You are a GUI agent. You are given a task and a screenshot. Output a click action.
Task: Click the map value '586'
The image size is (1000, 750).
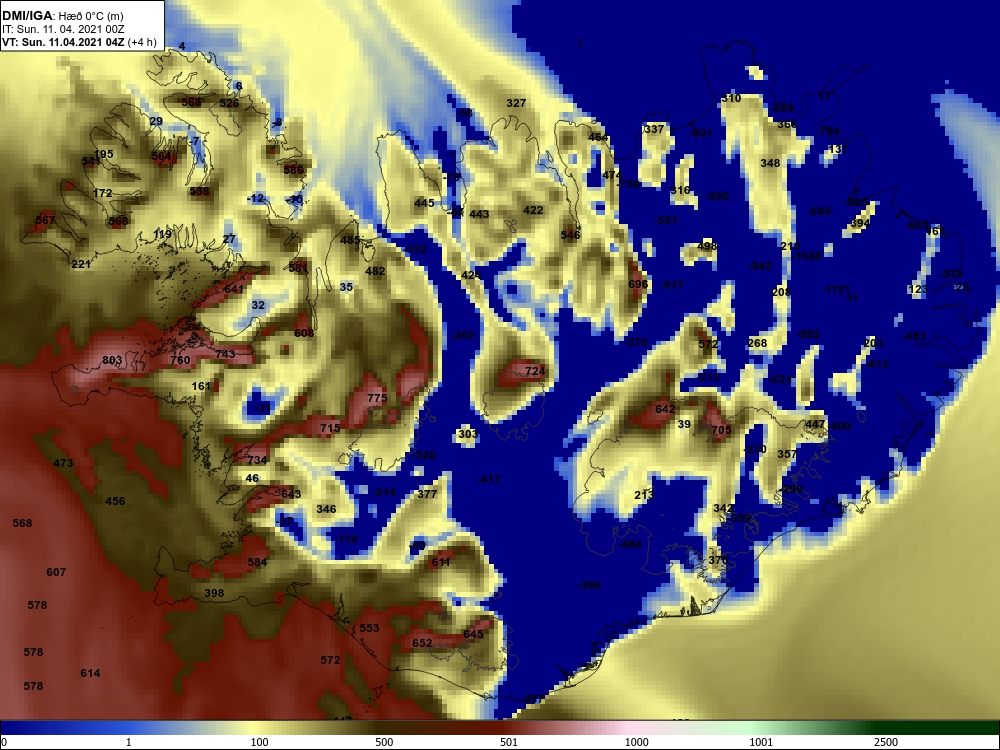(293, 170)
